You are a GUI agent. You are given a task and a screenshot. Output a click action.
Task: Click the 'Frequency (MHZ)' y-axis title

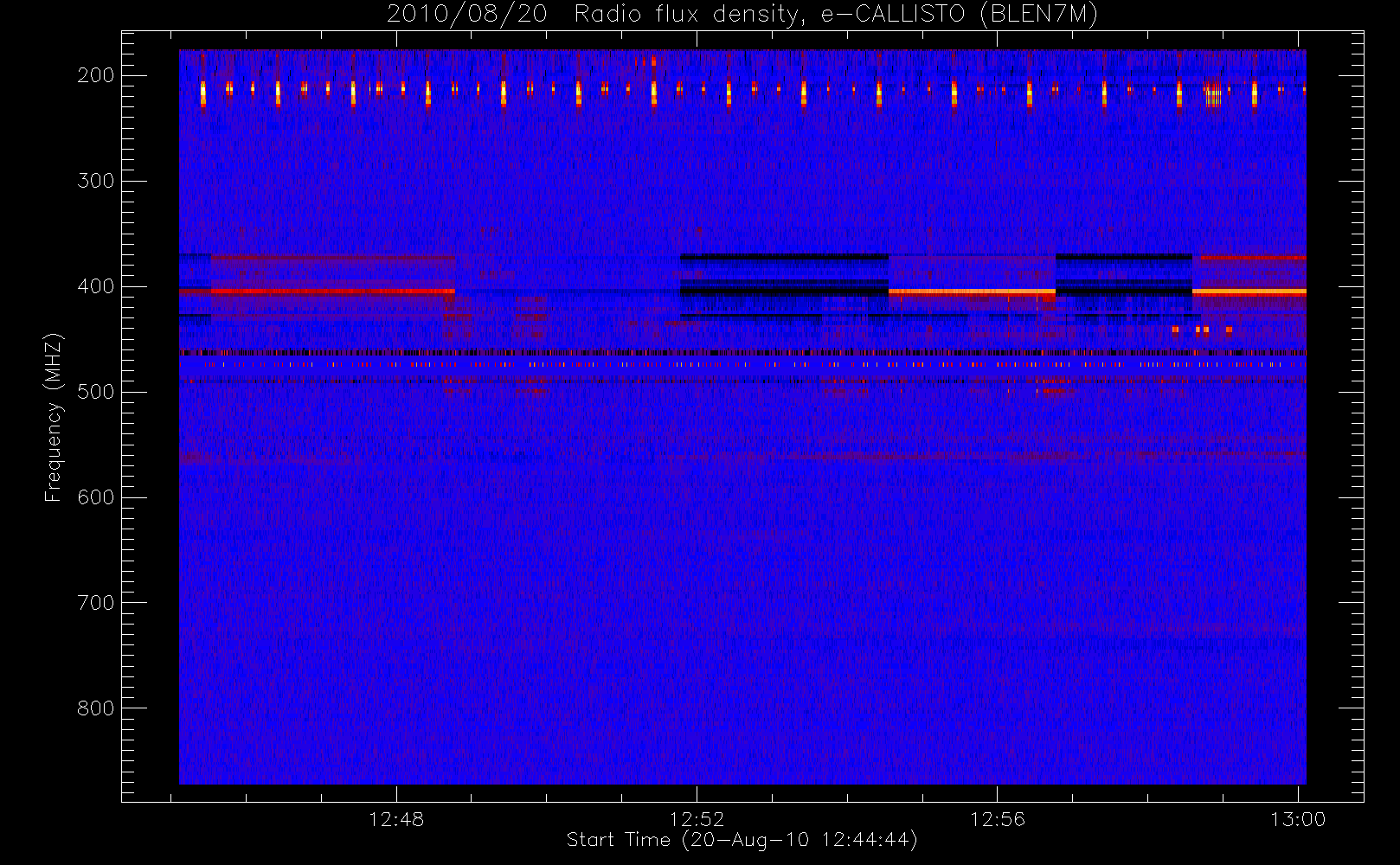[x=54, y=417]
